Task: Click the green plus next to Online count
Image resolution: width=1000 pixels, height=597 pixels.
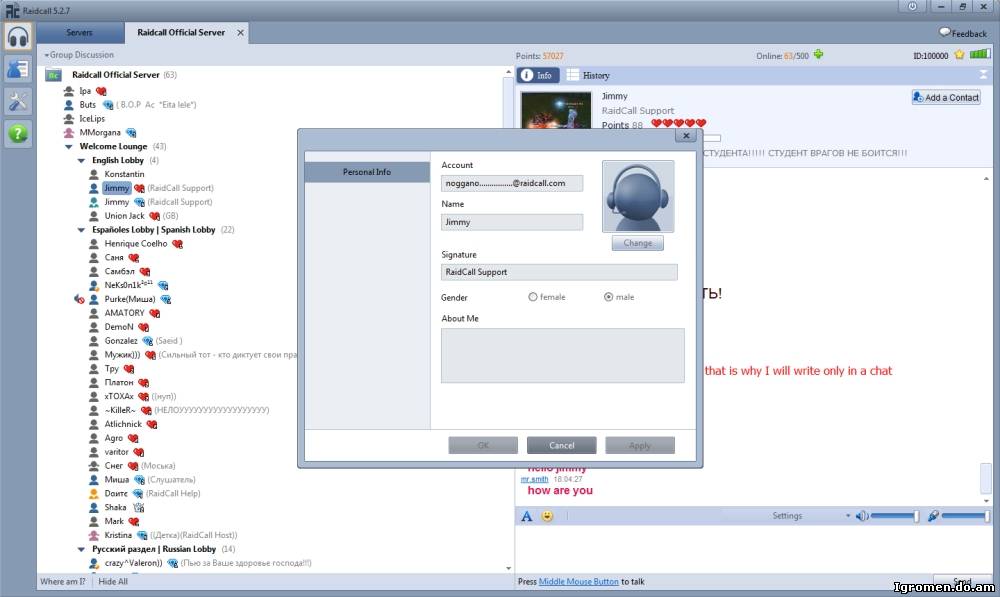Action: coord(818,55)
